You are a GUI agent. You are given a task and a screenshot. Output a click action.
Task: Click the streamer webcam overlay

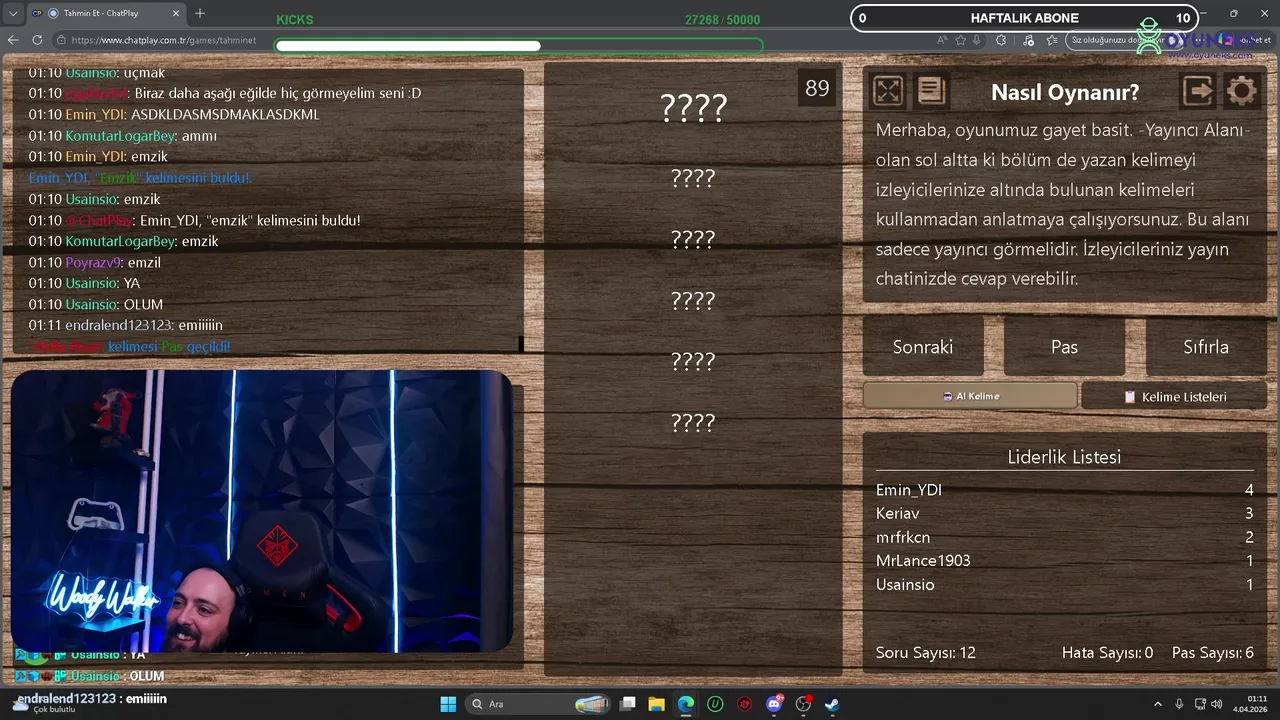pyautogui.click(x=262, y=511)
